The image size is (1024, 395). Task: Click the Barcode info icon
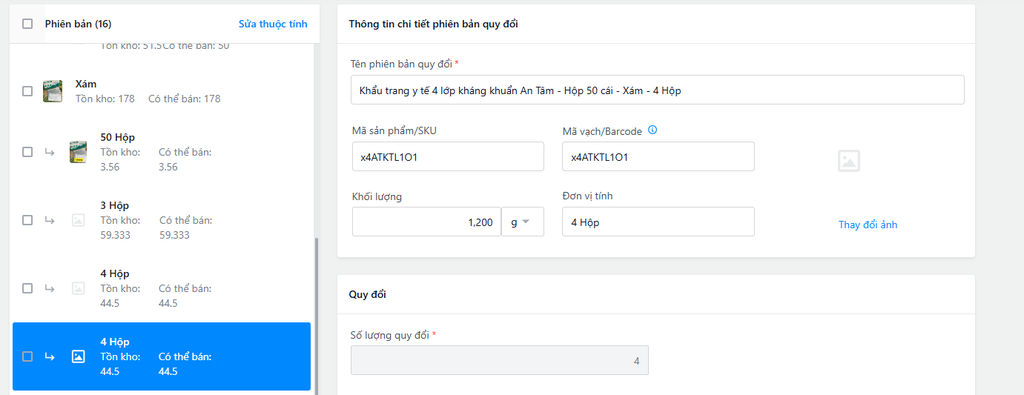[652, 130]
